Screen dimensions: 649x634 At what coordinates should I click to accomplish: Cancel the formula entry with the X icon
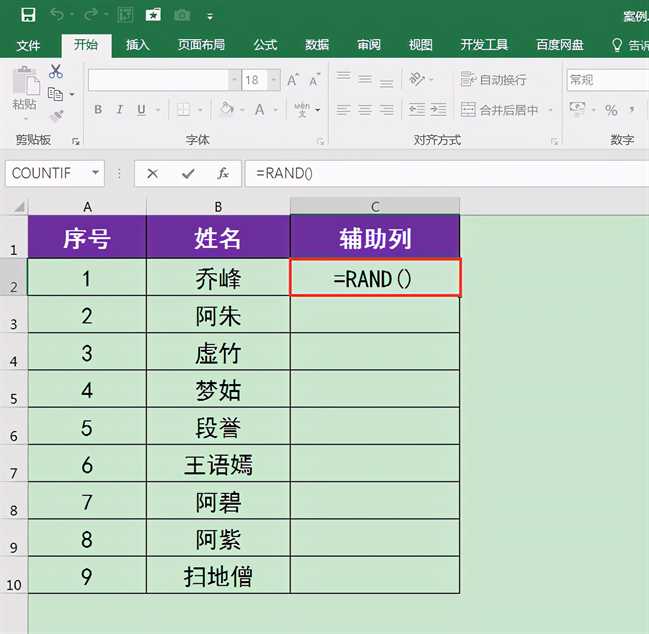pos(153,173)
